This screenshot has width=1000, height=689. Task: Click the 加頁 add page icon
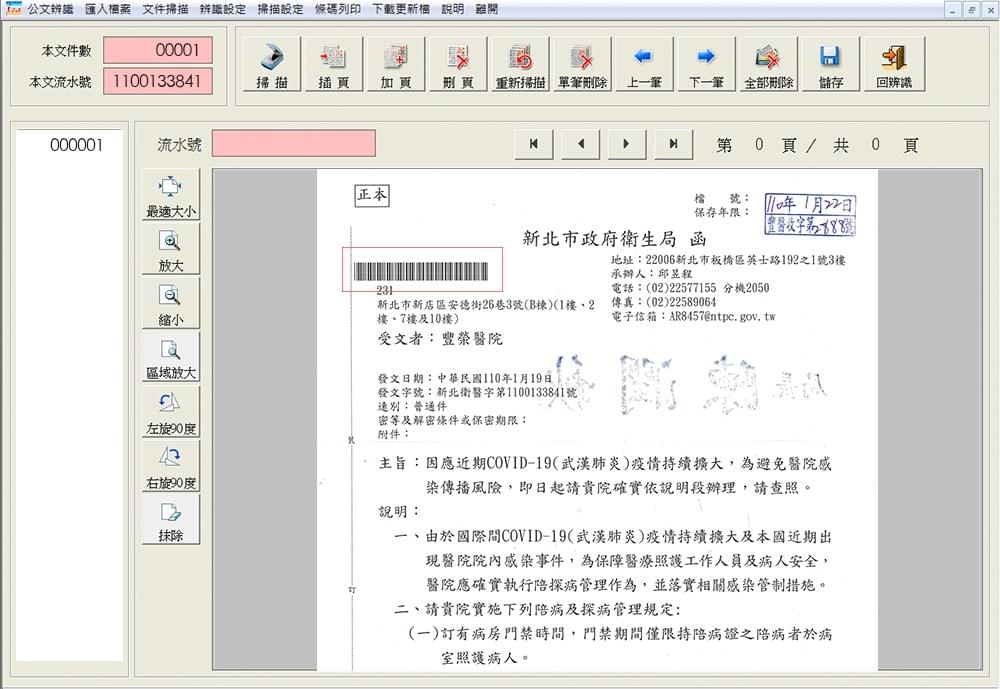[x=395, y=65]
